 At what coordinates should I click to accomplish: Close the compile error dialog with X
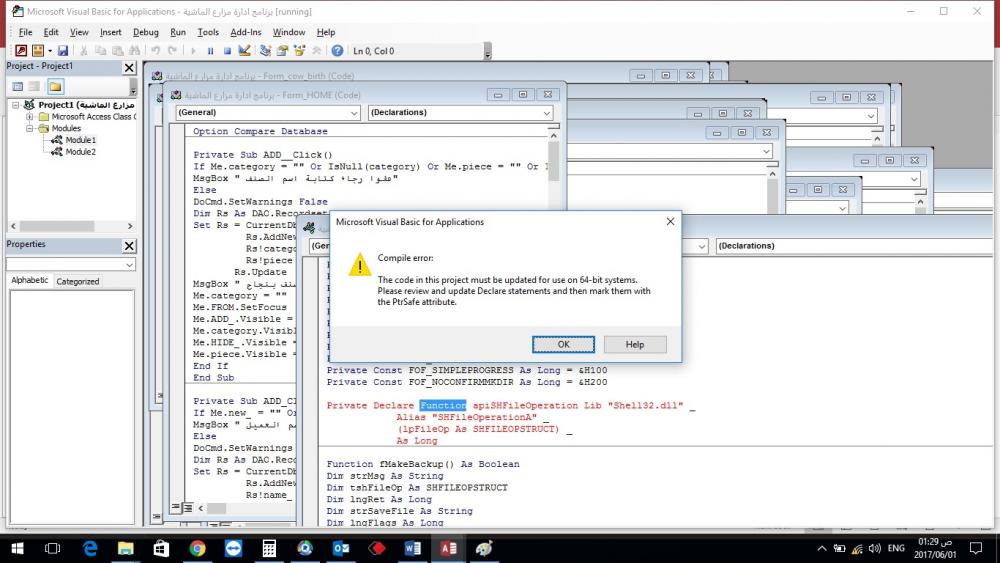point(670,221)
